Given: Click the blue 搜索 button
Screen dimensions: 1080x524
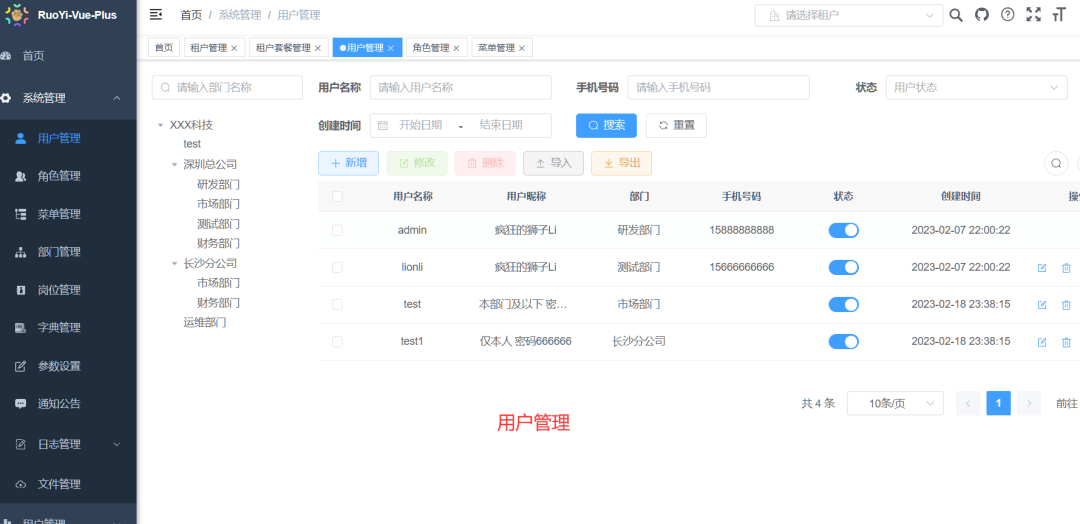Looking at the screenshot, I should [x=606, y=125].
